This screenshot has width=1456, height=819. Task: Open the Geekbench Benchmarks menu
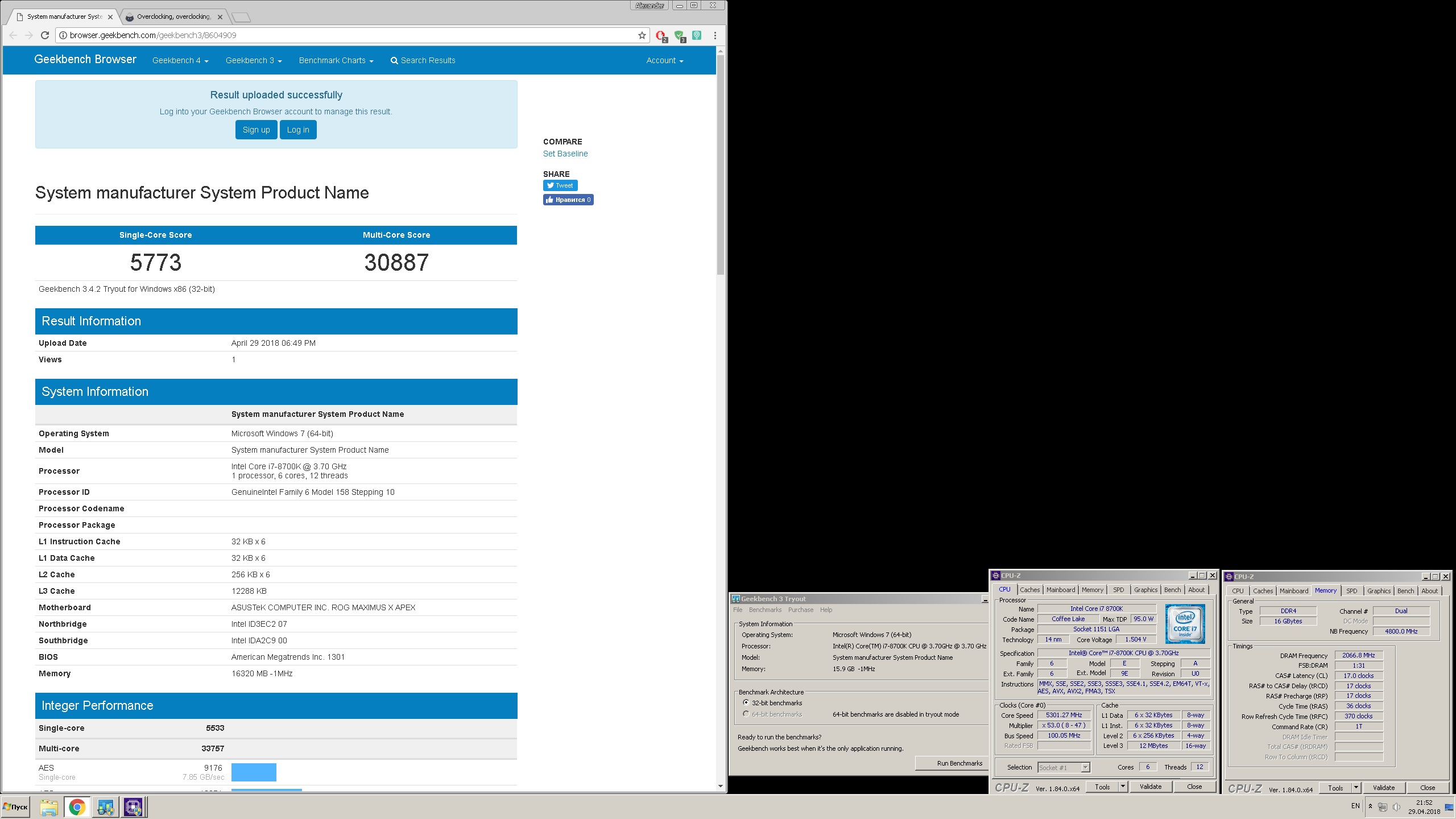[765, 610]
